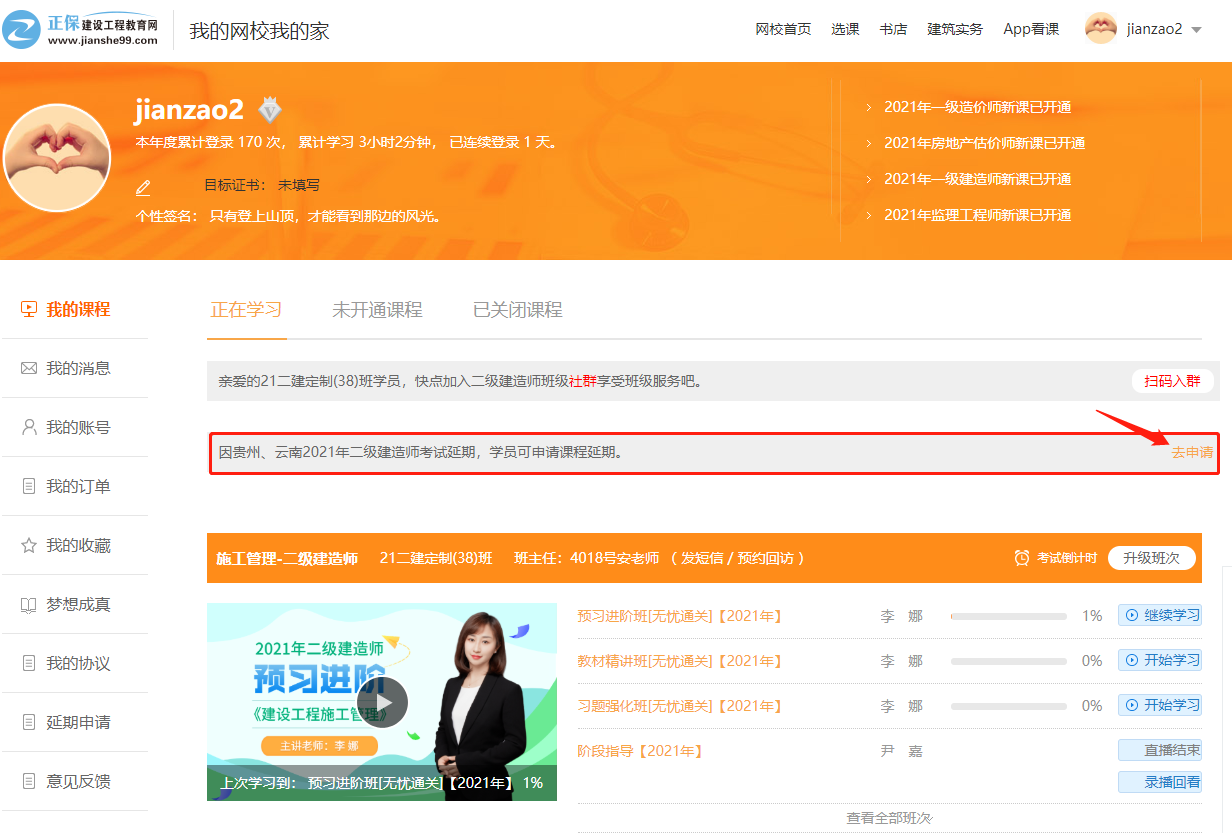1232x833 pixels.
Task: Click the 我的收藏 star icon
Action: click(28, 546)
